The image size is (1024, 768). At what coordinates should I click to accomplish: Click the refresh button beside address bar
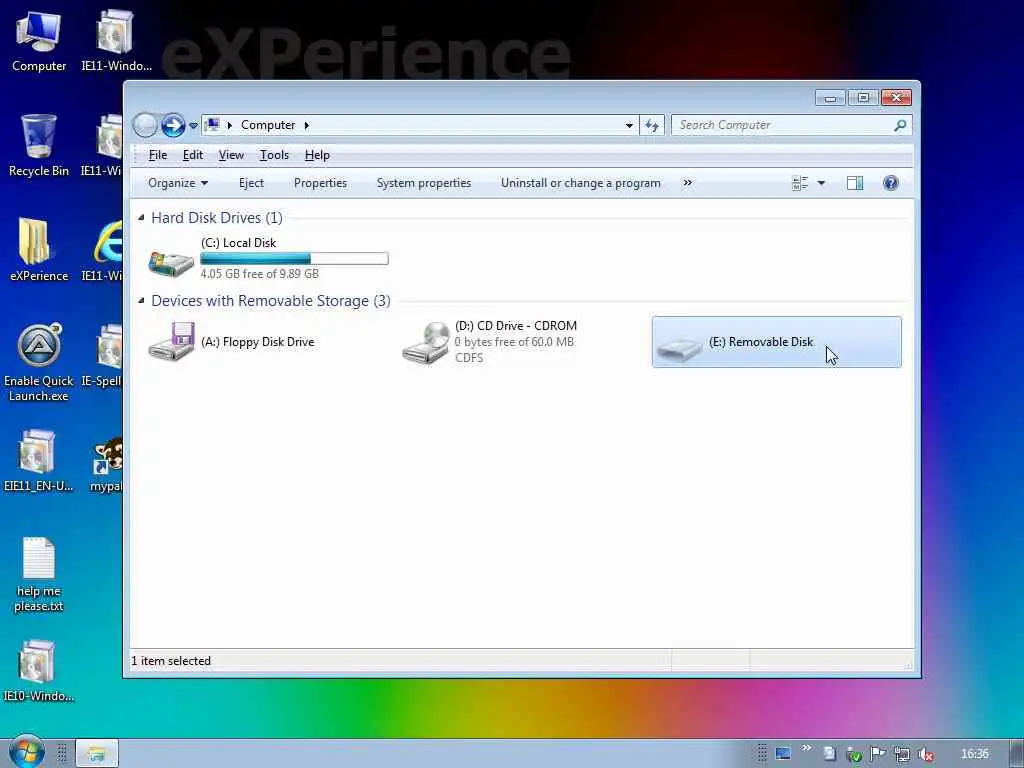point(652,125)
